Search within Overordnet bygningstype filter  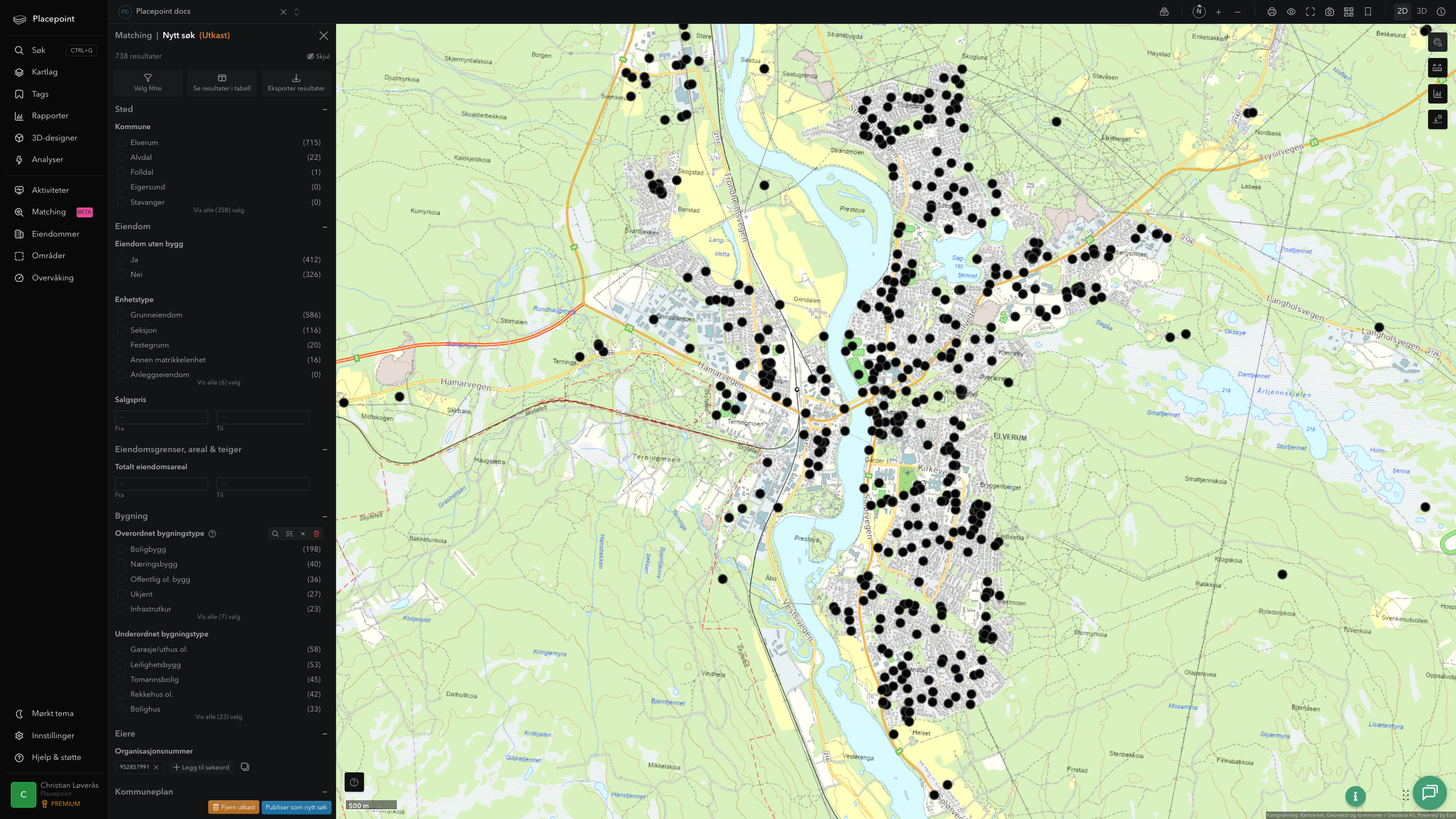[x=275, y=533]
